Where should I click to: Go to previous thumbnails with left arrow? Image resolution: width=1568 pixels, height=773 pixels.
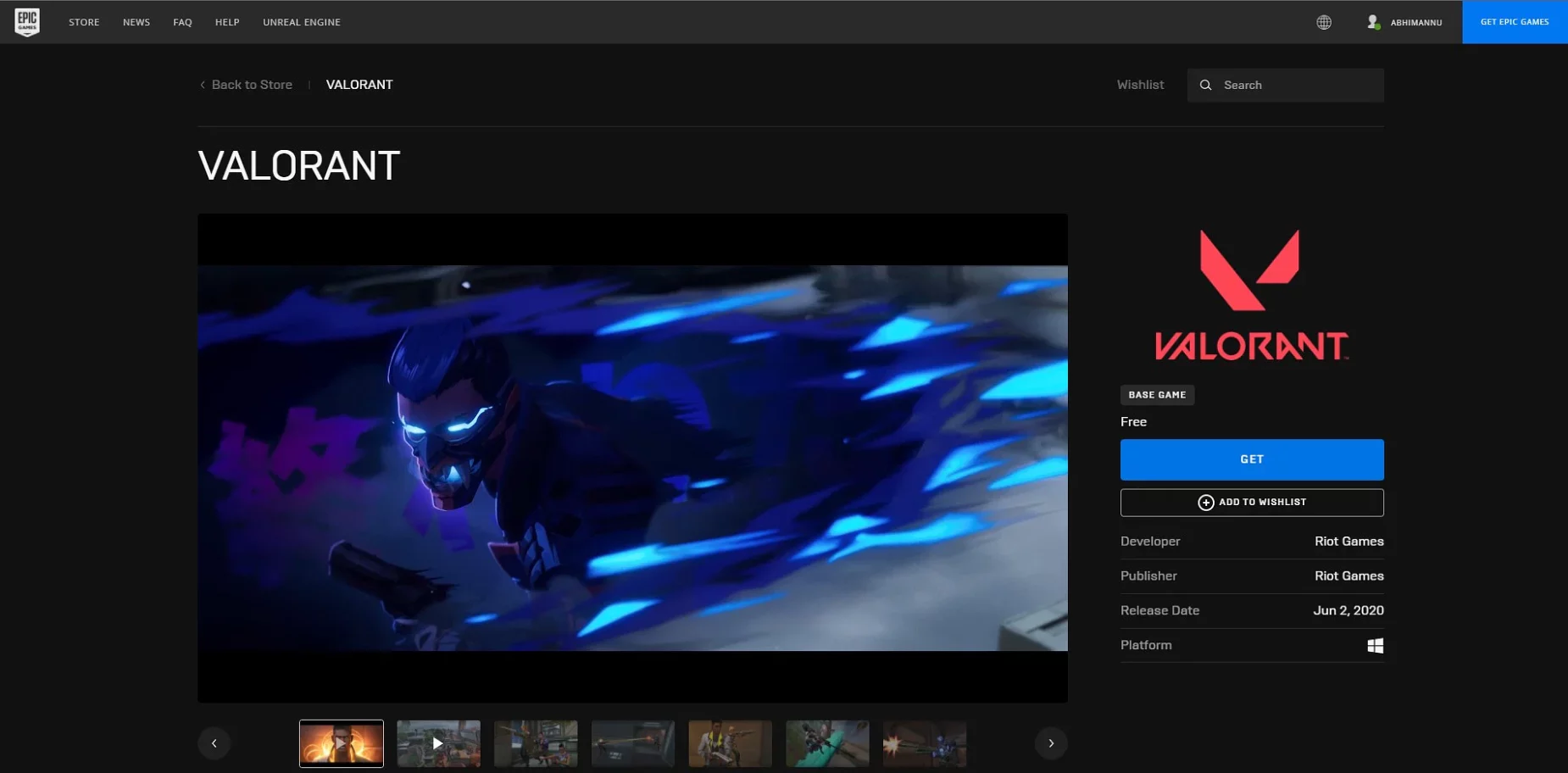[x=214, y=743]
